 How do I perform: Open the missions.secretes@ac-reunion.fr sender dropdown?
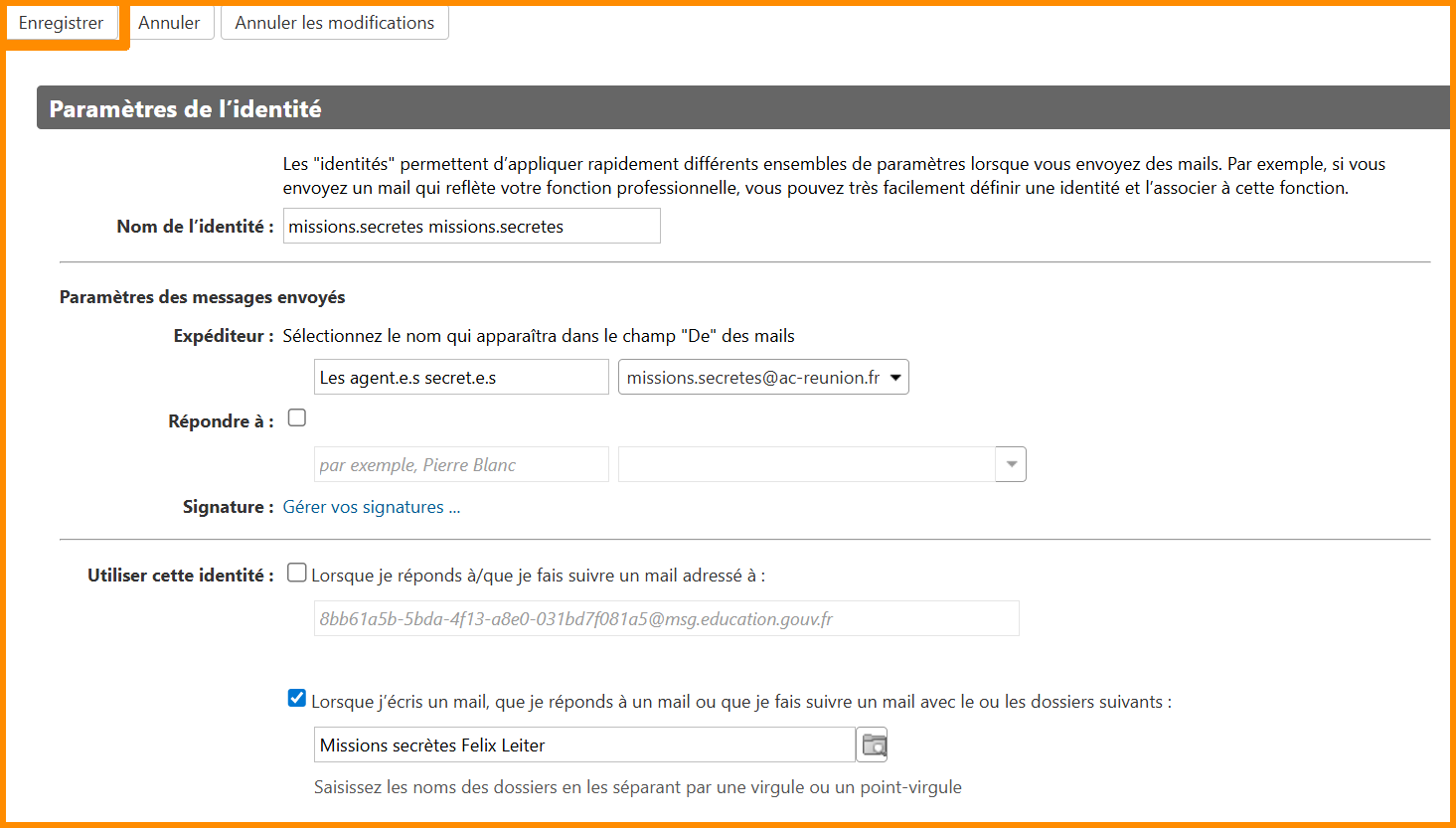pos(762,378)
